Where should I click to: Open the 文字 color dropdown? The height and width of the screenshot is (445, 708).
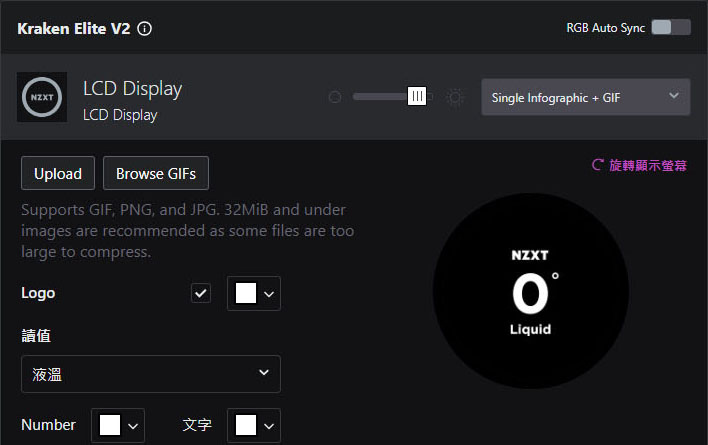(x=254, y=426)
